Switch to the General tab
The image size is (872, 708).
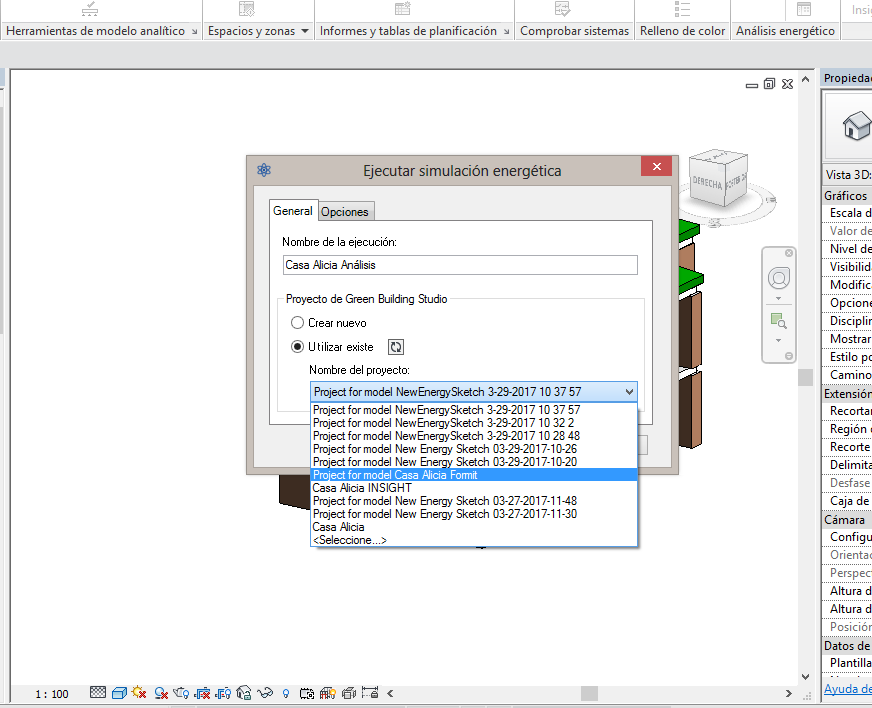click(x=293, y=211)
